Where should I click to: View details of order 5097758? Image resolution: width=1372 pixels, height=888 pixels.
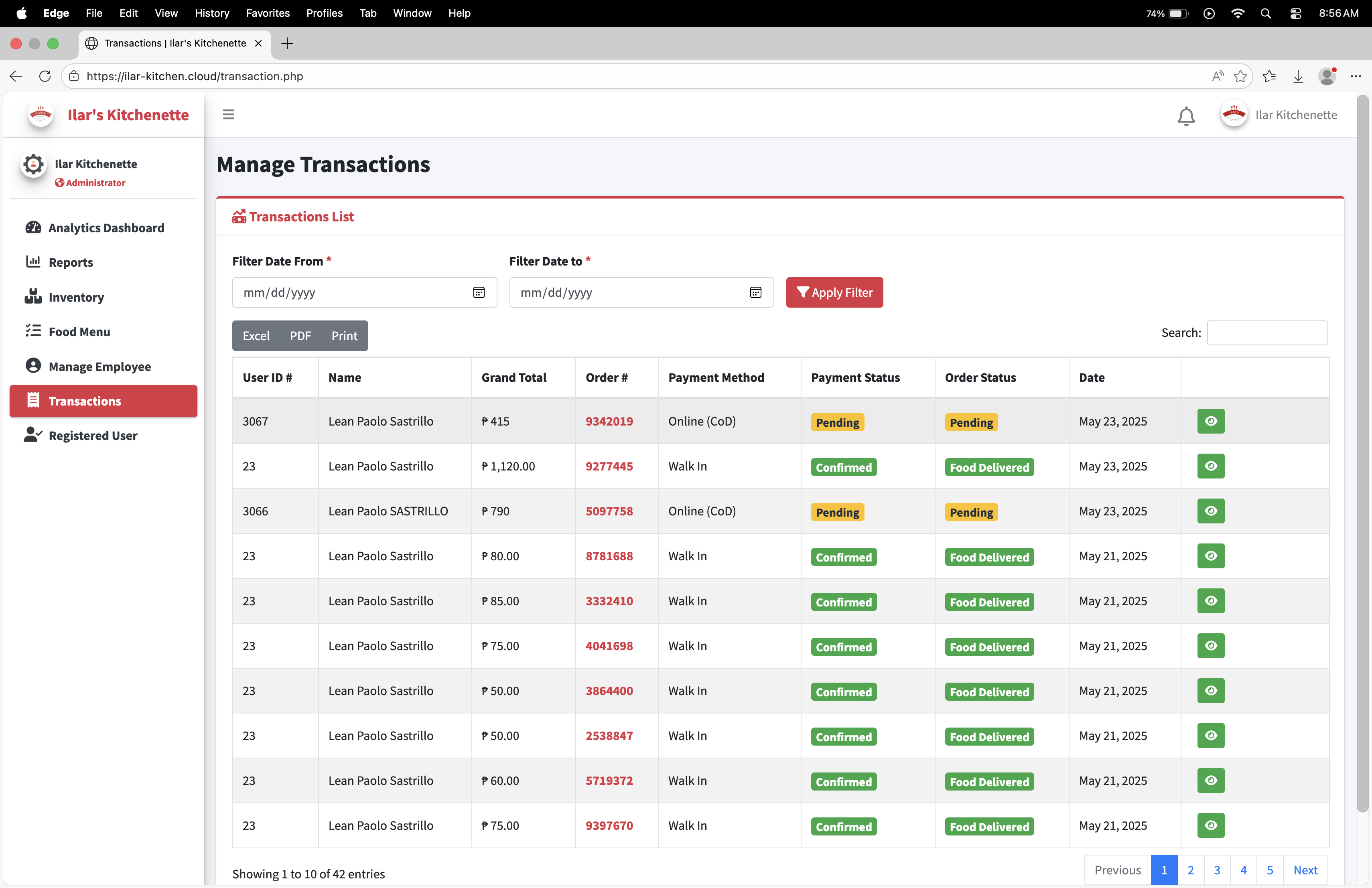pos(1210,511)
